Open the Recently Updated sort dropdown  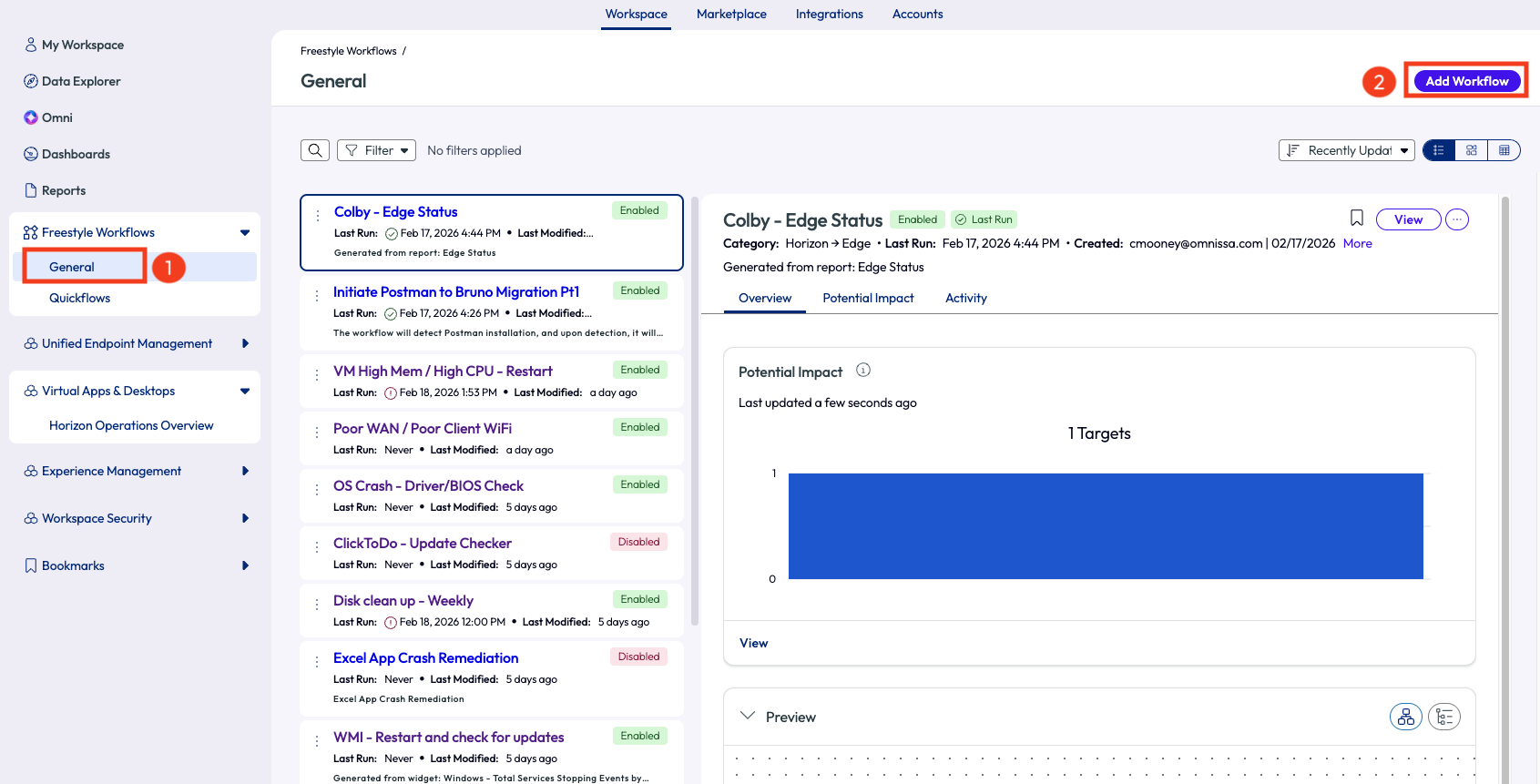point(1346,150)
